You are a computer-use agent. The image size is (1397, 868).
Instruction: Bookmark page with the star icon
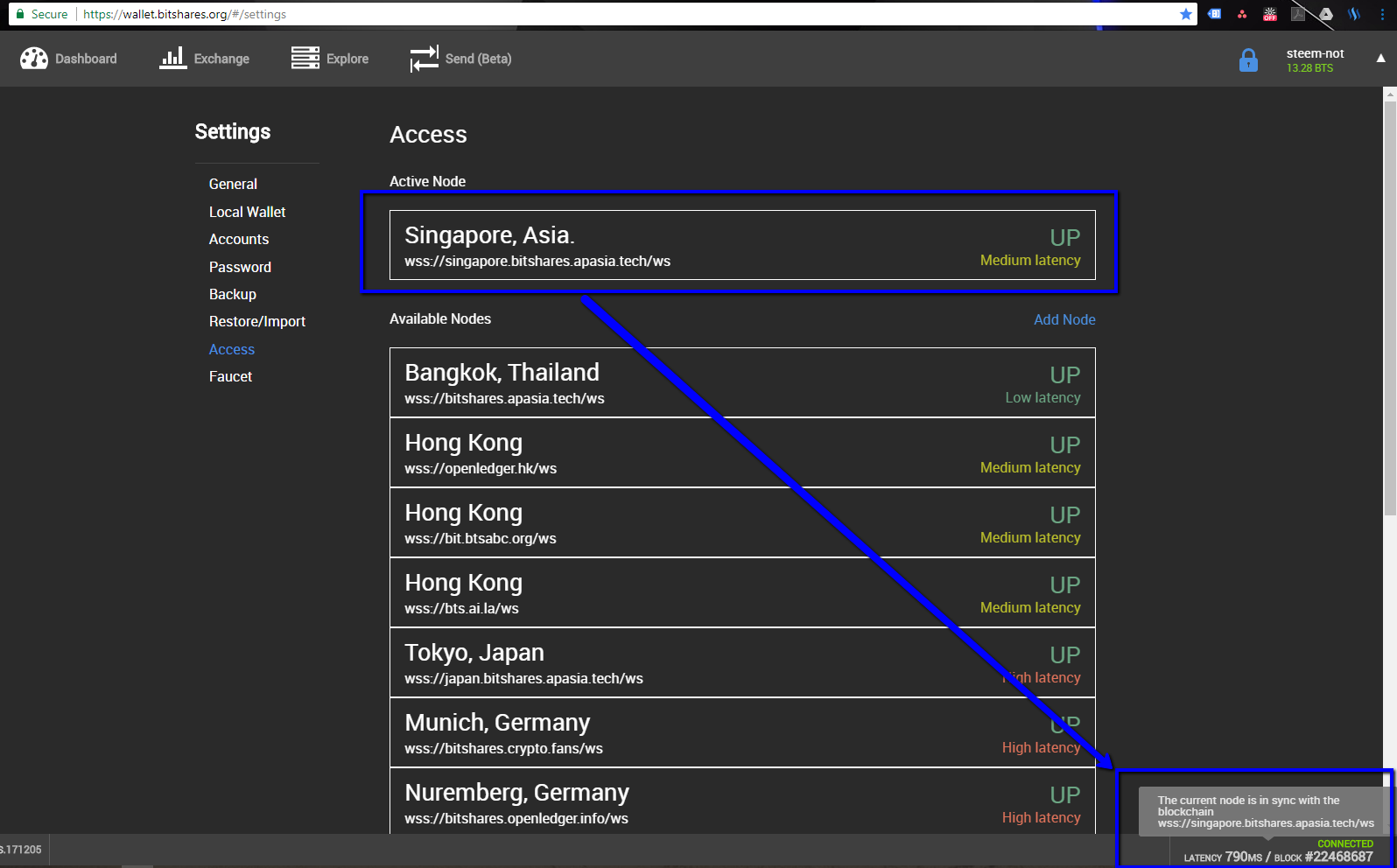click(x=1186, y=14)
